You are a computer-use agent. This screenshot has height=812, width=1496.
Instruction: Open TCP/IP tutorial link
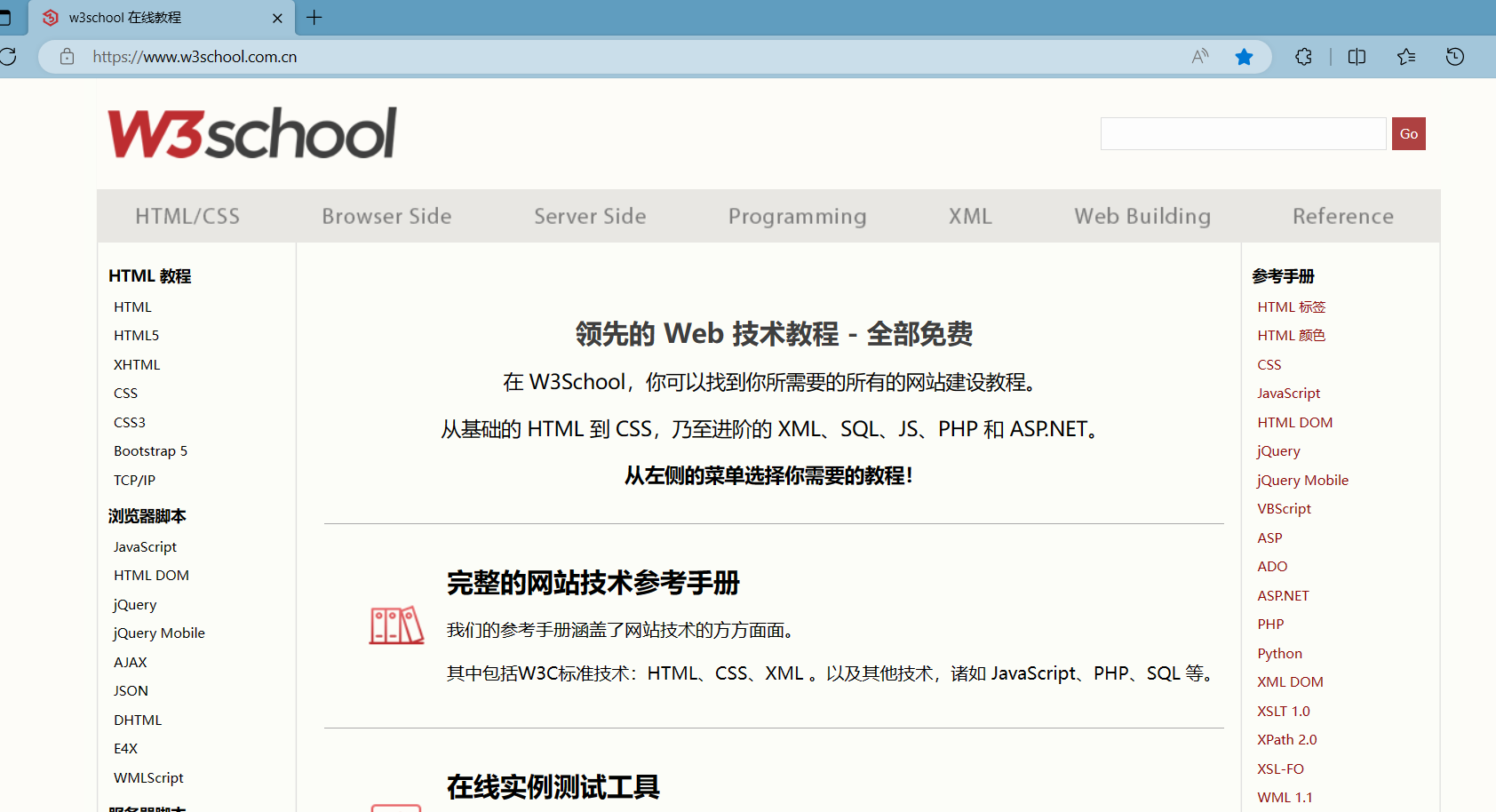click(134, 480)
